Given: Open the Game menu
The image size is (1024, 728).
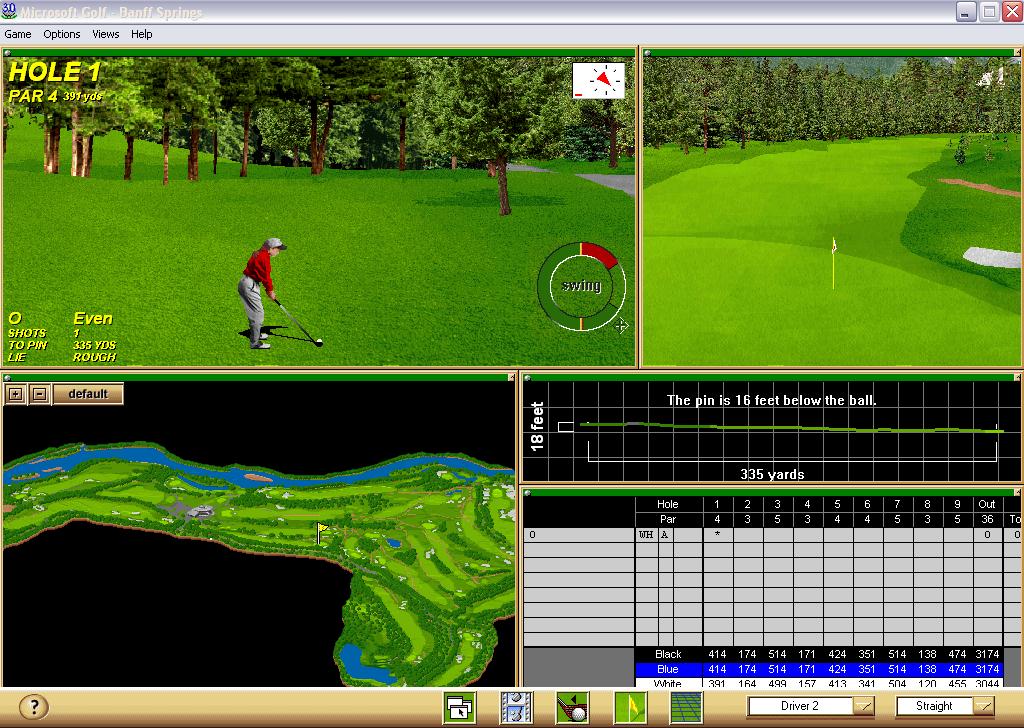Looking at the screenshot, I should pos(18,34).
